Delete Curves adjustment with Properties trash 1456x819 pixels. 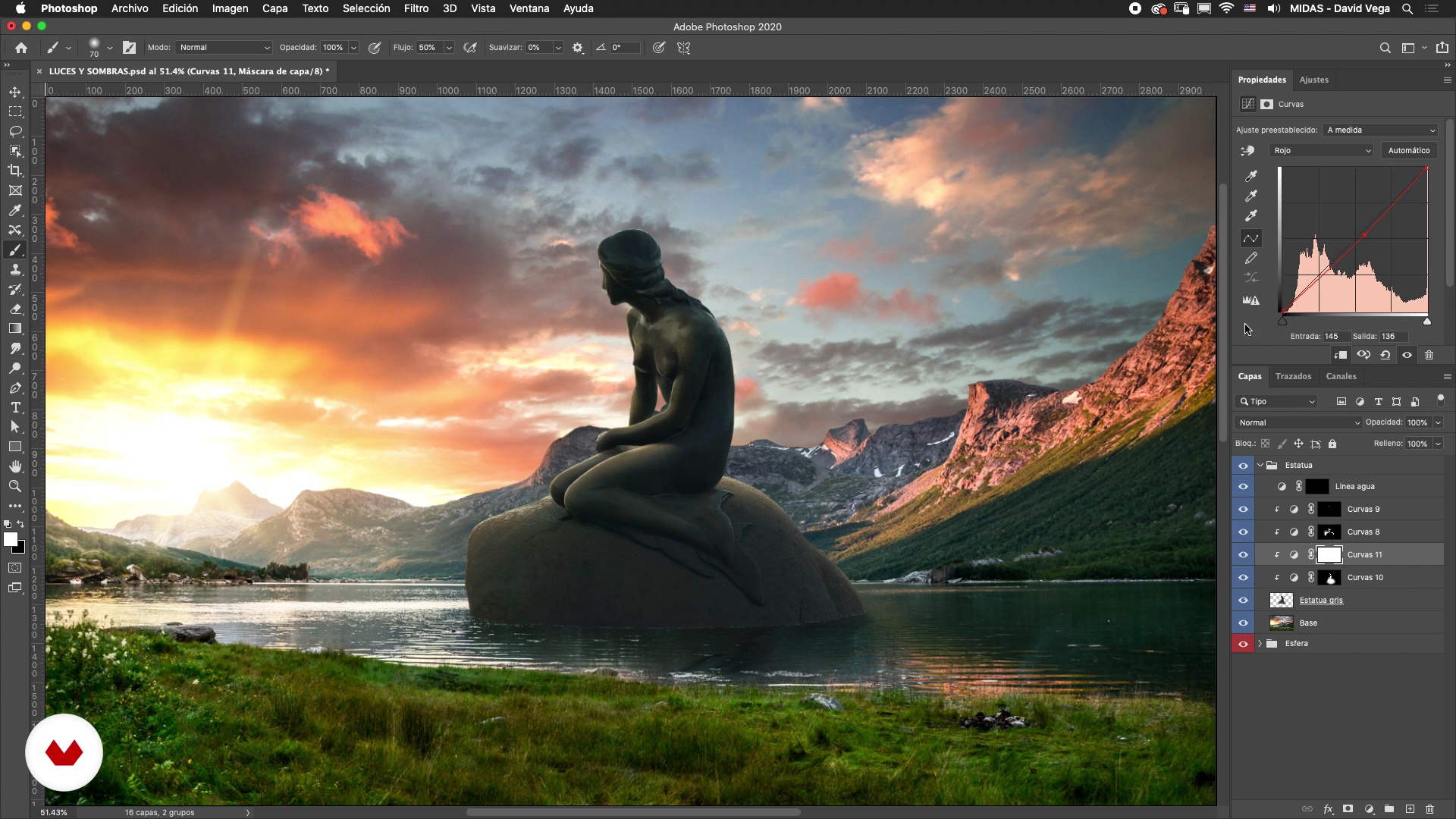[1429, 355]
